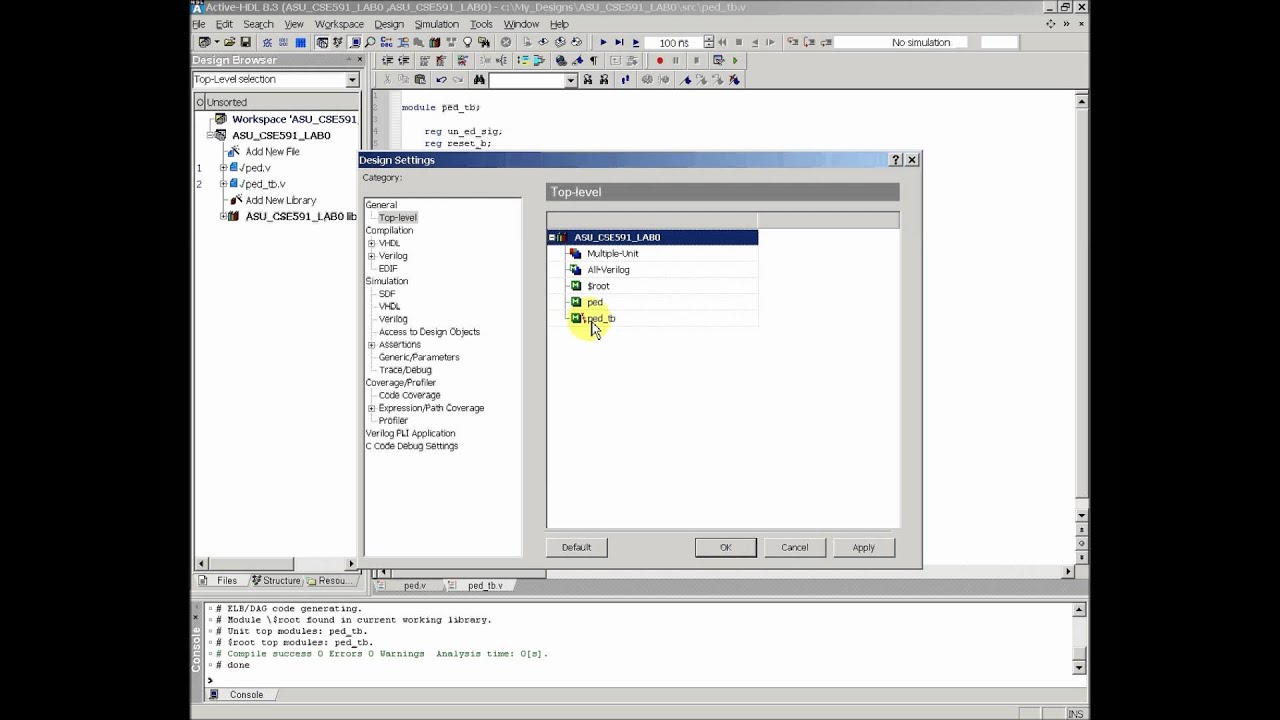Click the 100 ns simulation time field
Image resolution: width=1280 pixels, height=720 pixels.
coord(675,42)
